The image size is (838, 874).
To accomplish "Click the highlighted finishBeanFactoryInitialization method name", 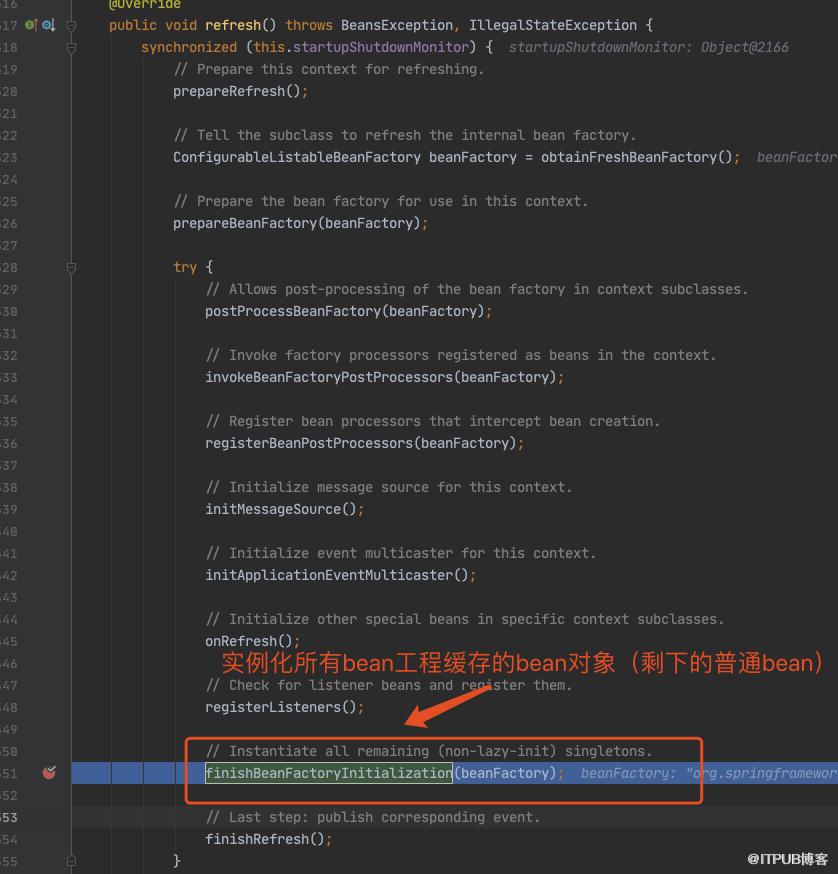I will tap(329, 773).
